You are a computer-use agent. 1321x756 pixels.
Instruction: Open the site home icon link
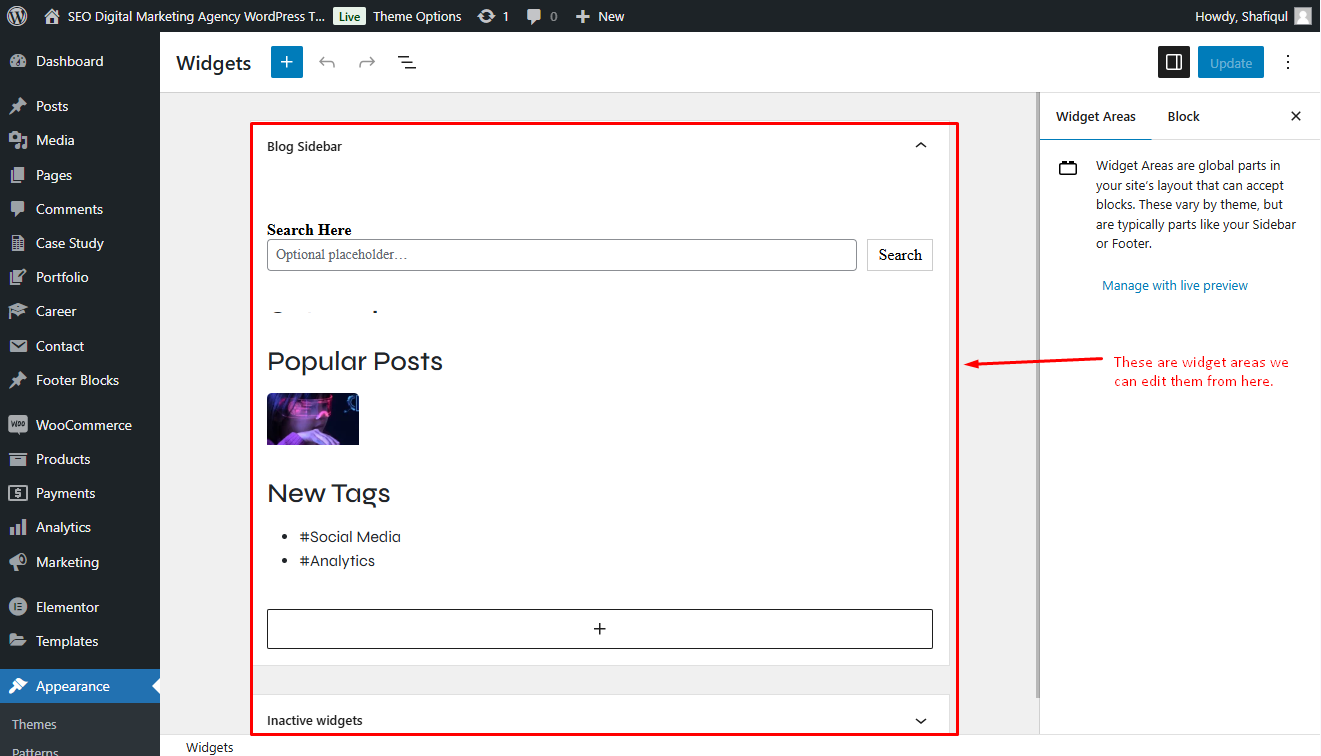(x=52, y=16)
